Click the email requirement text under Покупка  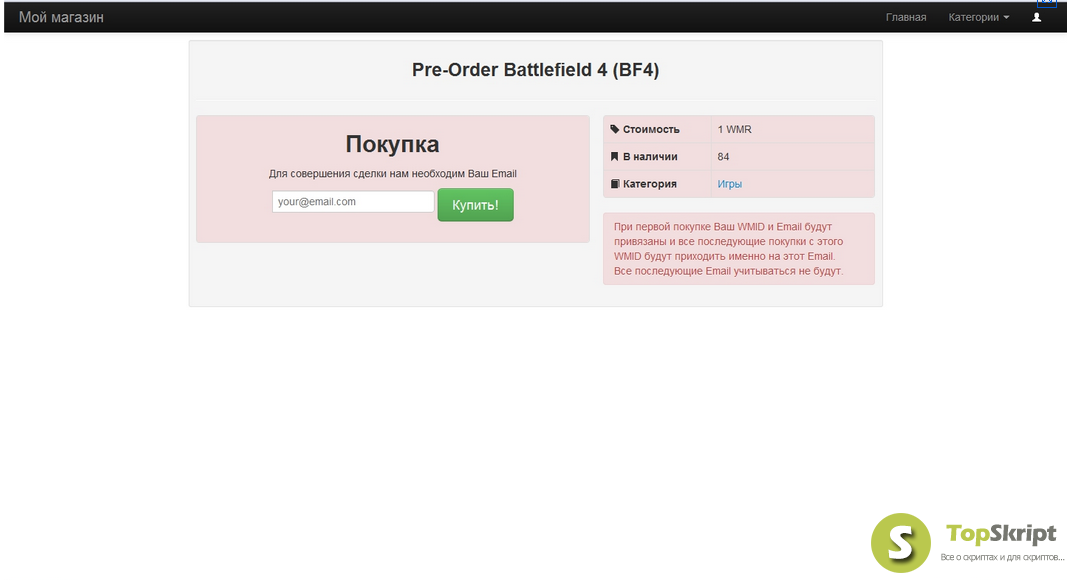pyautogui.click(x=393, y=174)
